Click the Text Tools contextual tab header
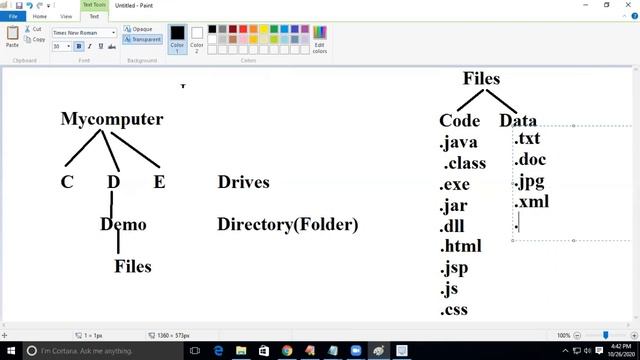Viewport: 640px width, 360px height. 94,5
